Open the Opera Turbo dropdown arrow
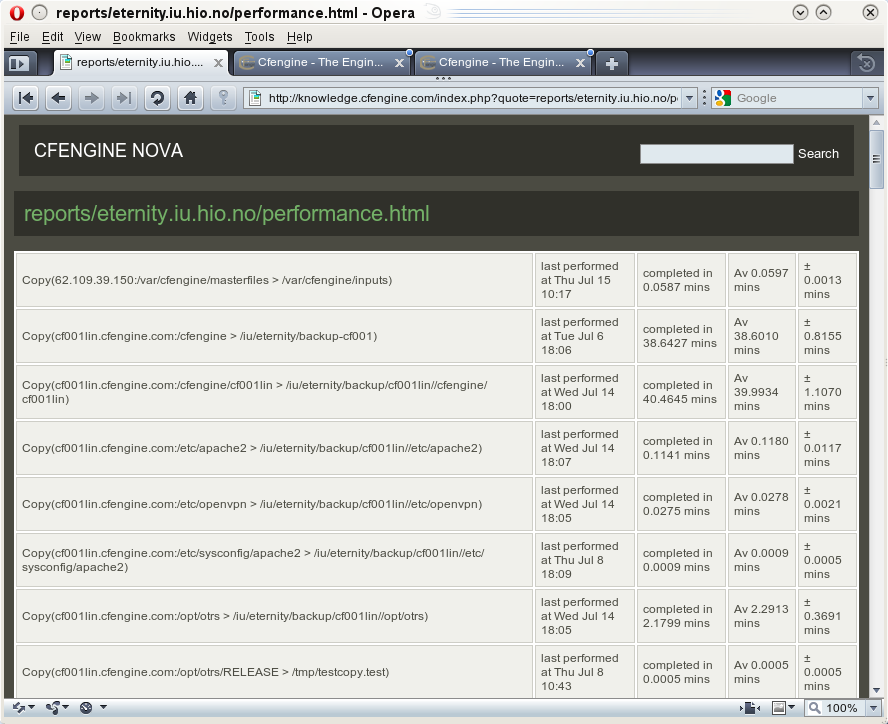 pyautogui.click(x=103, y=707)
